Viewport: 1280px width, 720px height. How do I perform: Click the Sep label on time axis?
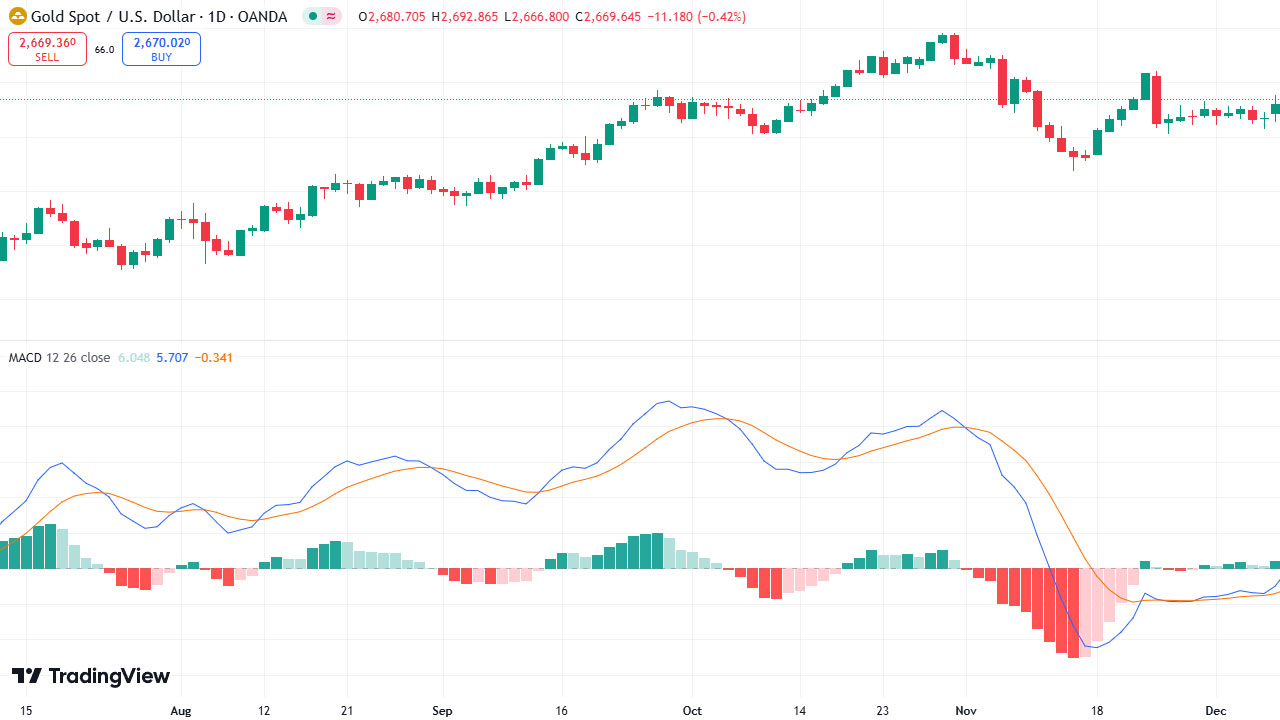tap(442, 711)
